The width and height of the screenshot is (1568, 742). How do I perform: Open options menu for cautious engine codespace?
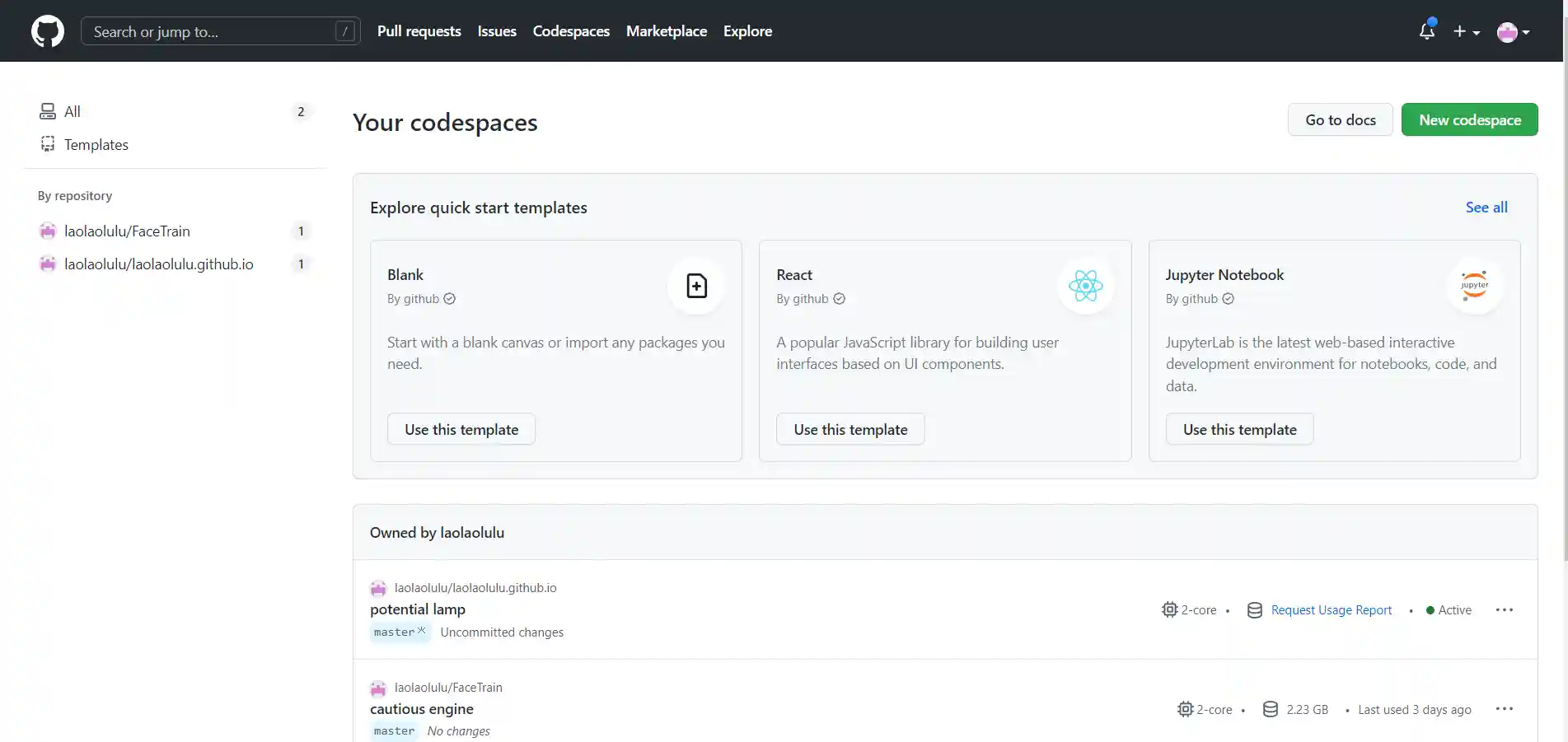1504,709
